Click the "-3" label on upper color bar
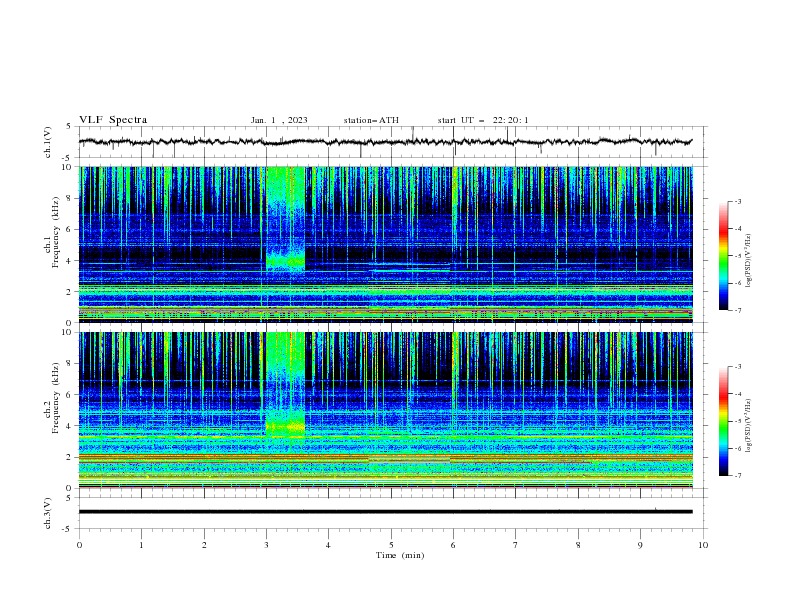792x612 pixels. (x=737, y=201)
